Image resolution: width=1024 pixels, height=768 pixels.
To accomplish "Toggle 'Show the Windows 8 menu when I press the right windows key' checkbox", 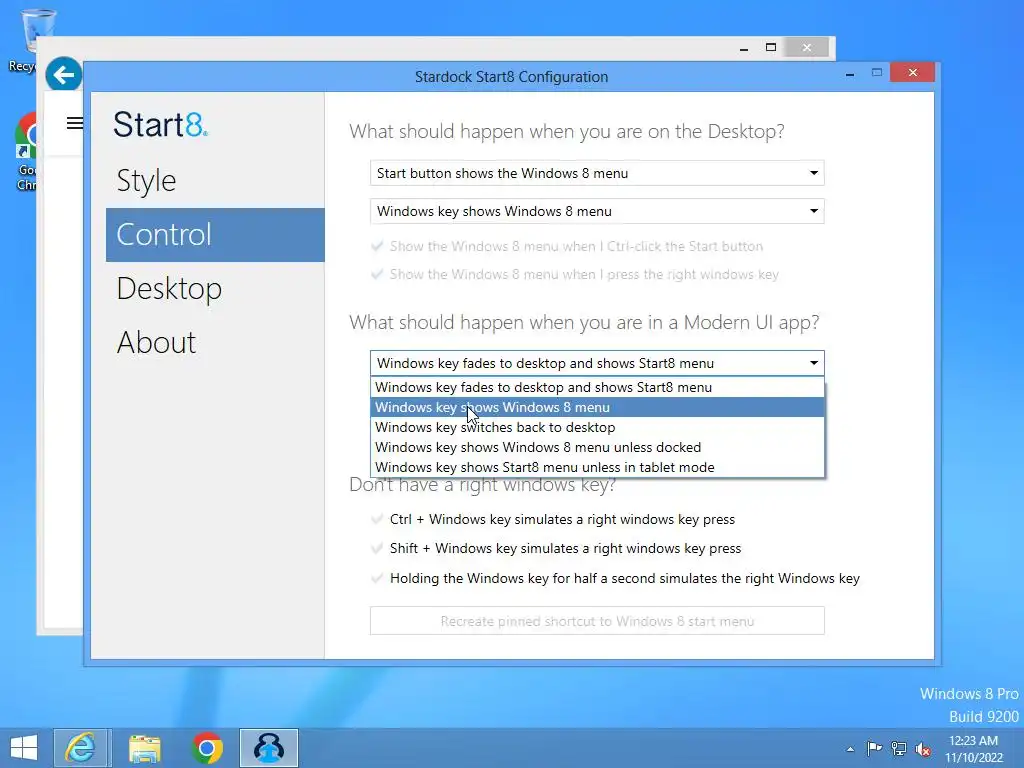I will click(377, 274).
